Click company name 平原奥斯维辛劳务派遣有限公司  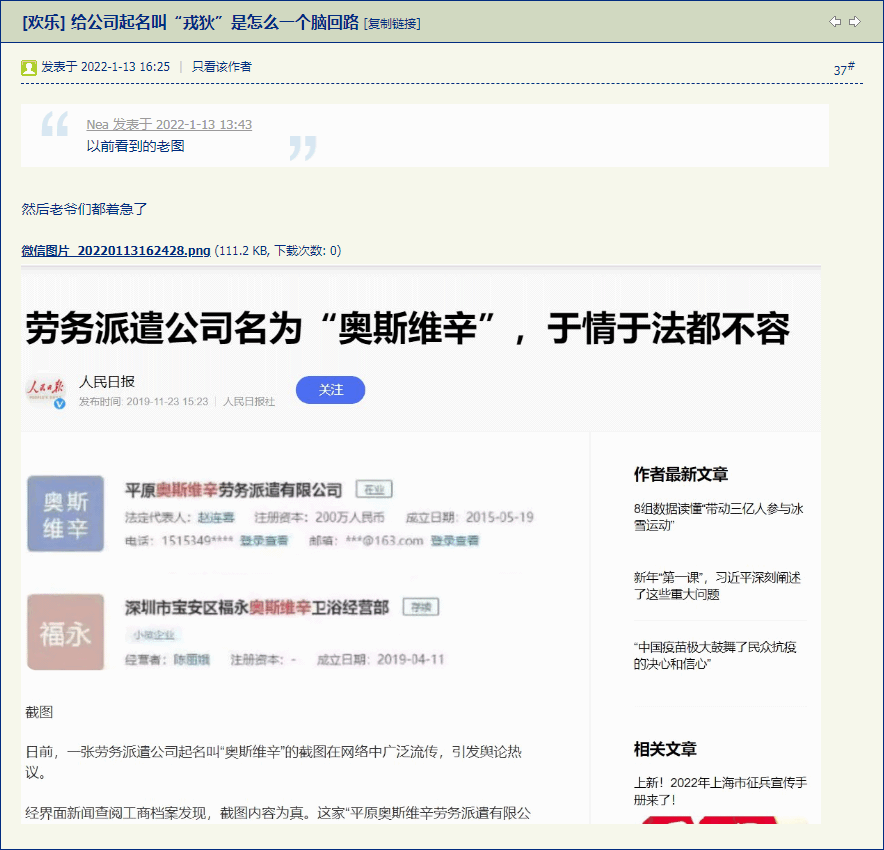pyautogui.click(x=233, y=490)
